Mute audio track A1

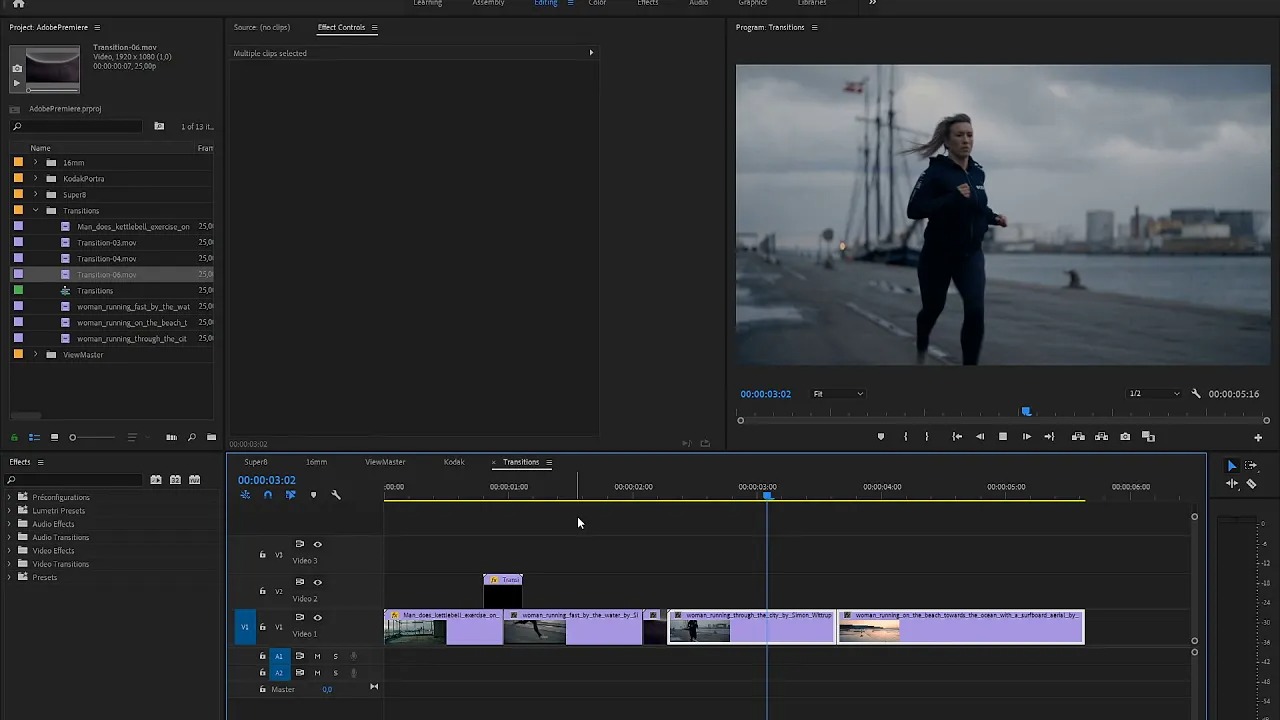(x=318, y=657)
